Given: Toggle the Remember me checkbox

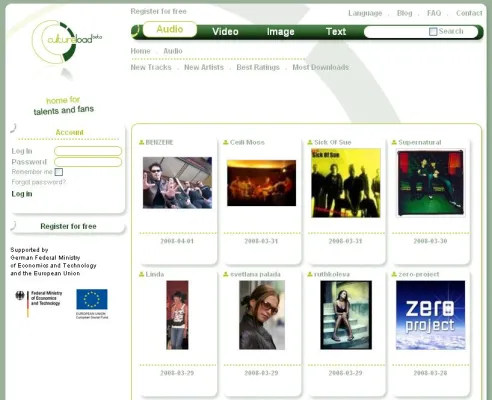Looking at the screenshot, I should (59, 172).
